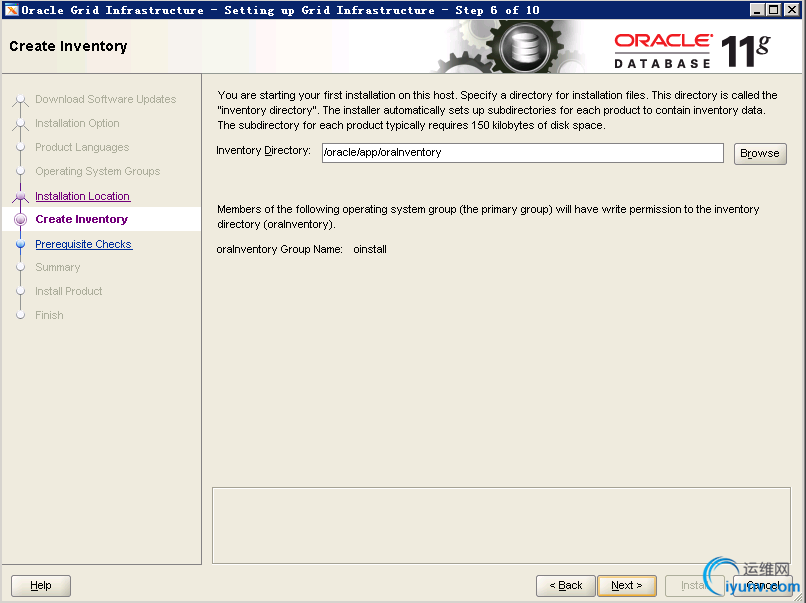806x603 pixels.
Task: Focus the Inventory Directory path field
Action: click(522, 153)
